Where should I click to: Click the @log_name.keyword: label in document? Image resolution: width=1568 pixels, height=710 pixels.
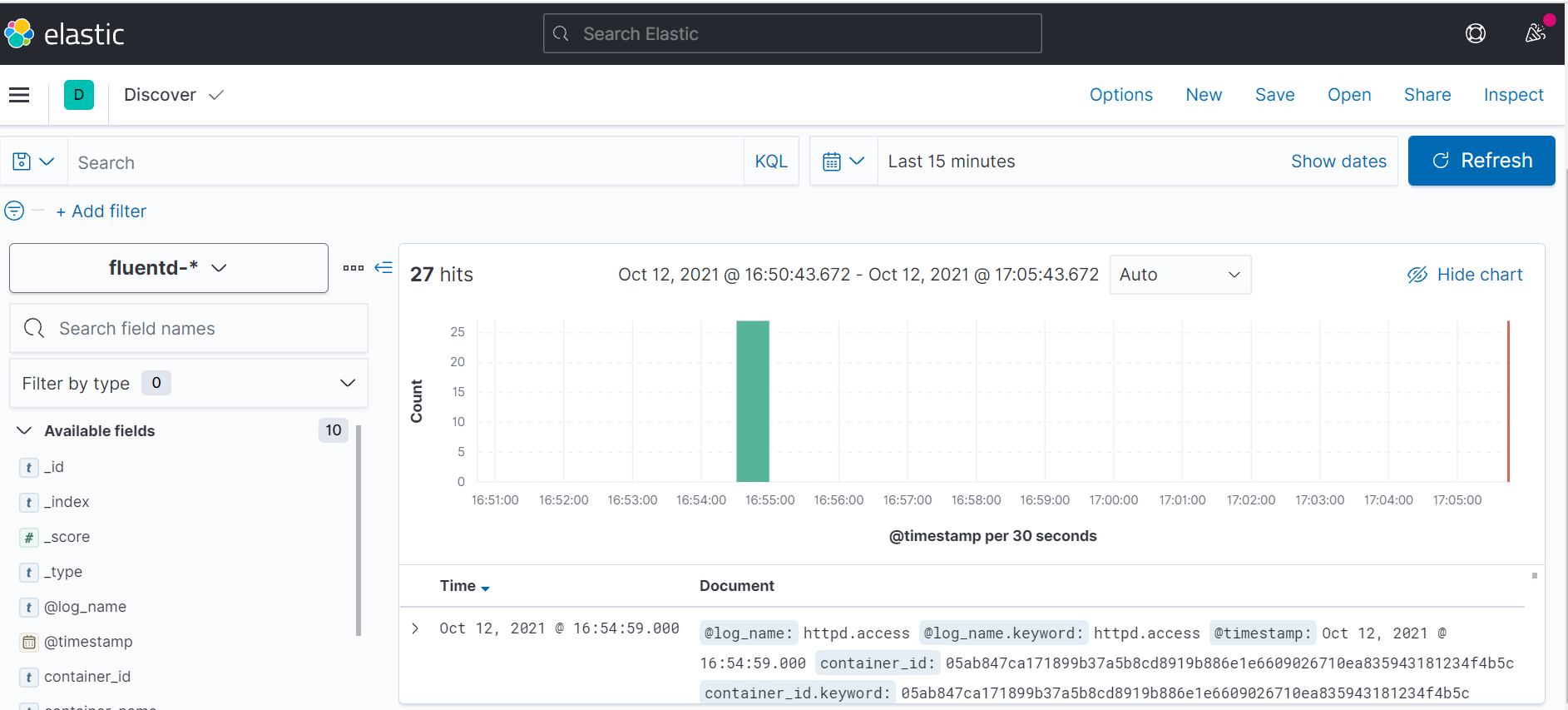(x=1003, y=633)
